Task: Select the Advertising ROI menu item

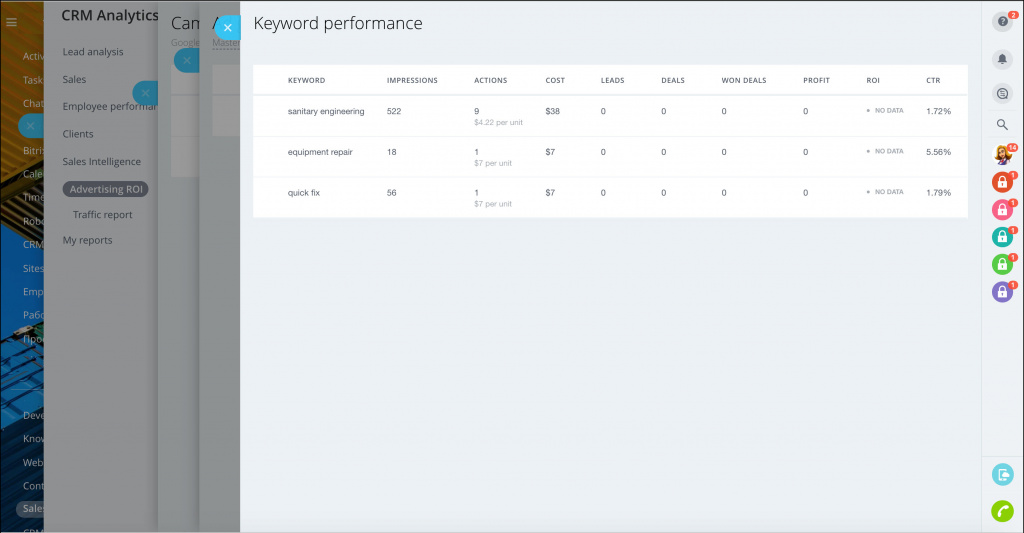Action: coord(105,189)
